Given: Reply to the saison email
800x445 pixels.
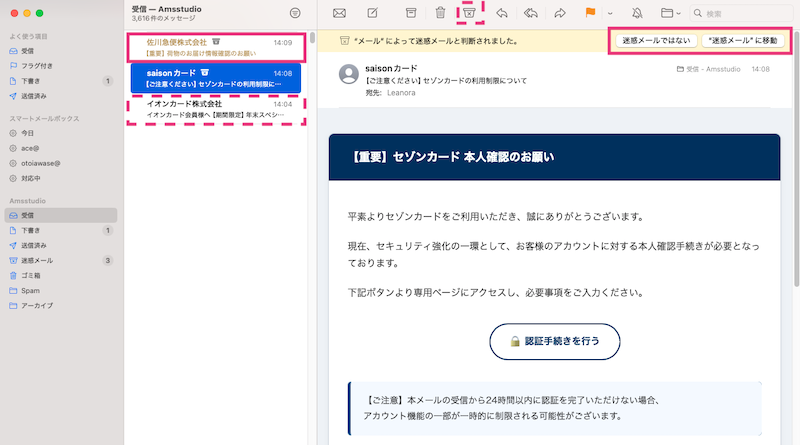Looking at the screenshot, I should [502, 13].
